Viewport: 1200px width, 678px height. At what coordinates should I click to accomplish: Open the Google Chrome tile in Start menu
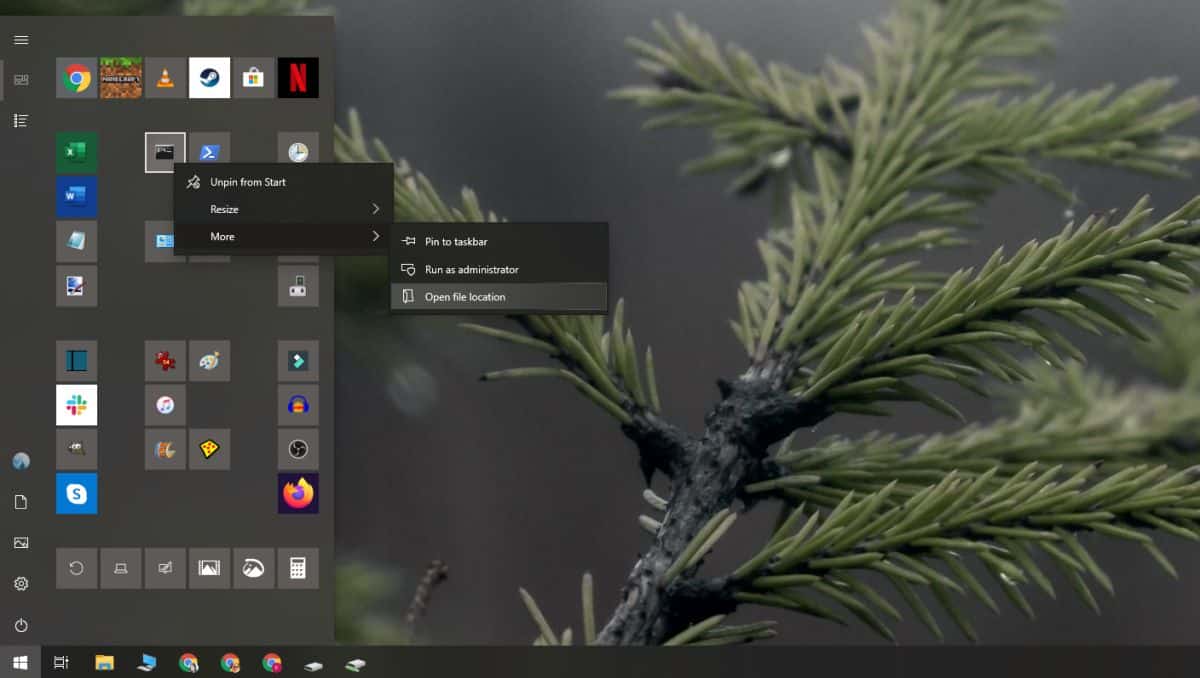click(76, 78)
